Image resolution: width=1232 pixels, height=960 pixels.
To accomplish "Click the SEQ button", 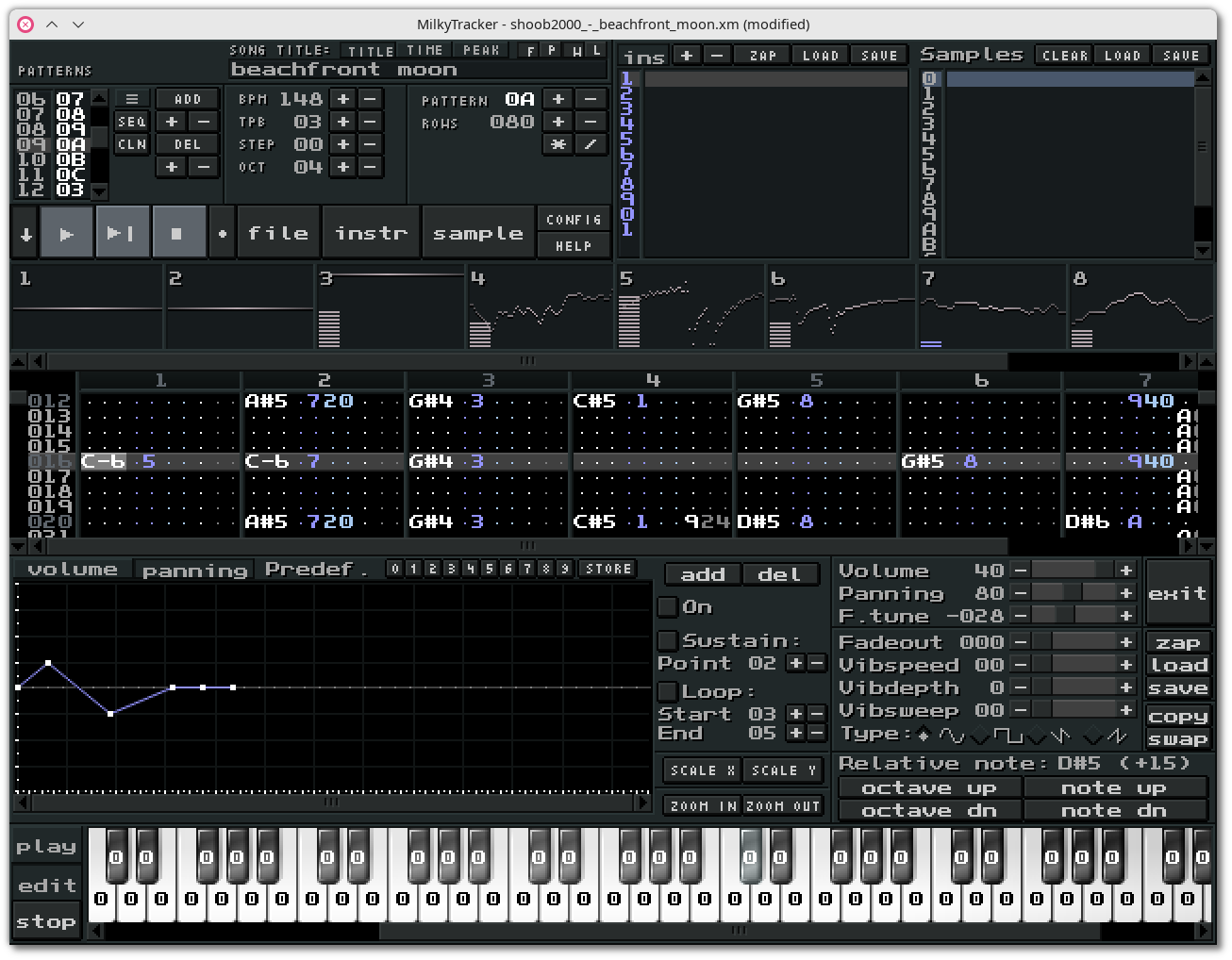I will 132,122.
